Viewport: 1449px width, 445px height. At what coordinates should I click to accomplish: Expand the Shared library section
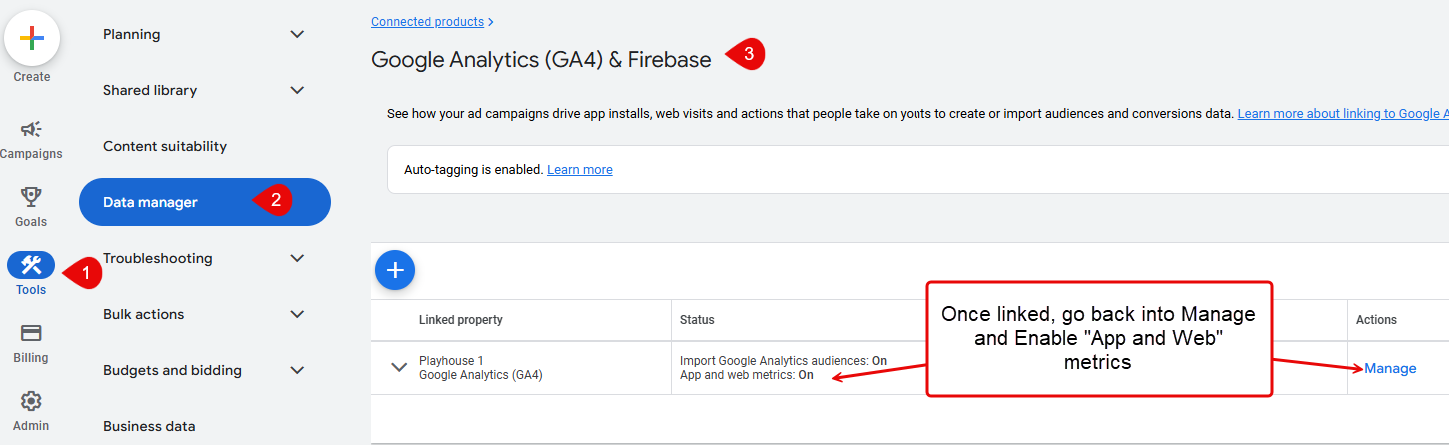click(297, 90)
